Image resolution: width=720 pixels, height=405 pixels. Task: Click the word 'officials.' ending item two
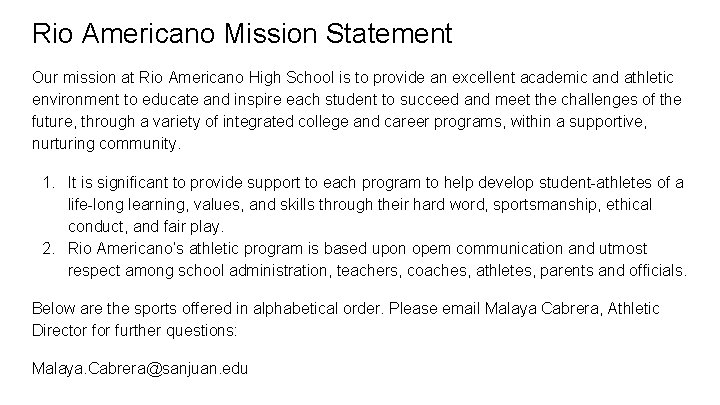tap(655, 270)
